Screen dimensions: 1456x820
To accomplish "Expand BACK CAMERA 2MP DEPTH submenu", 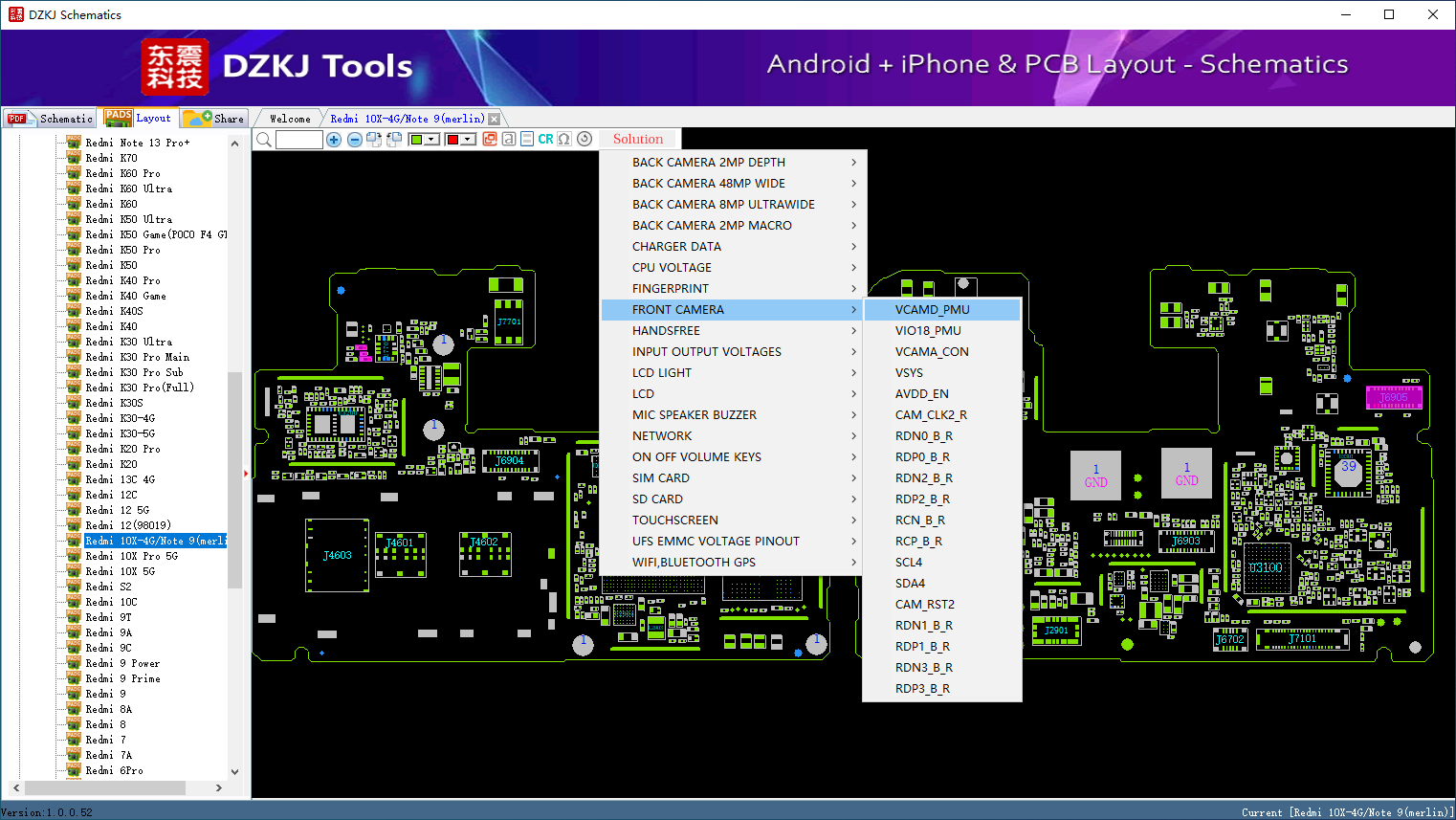I will (x=734, y=163).
